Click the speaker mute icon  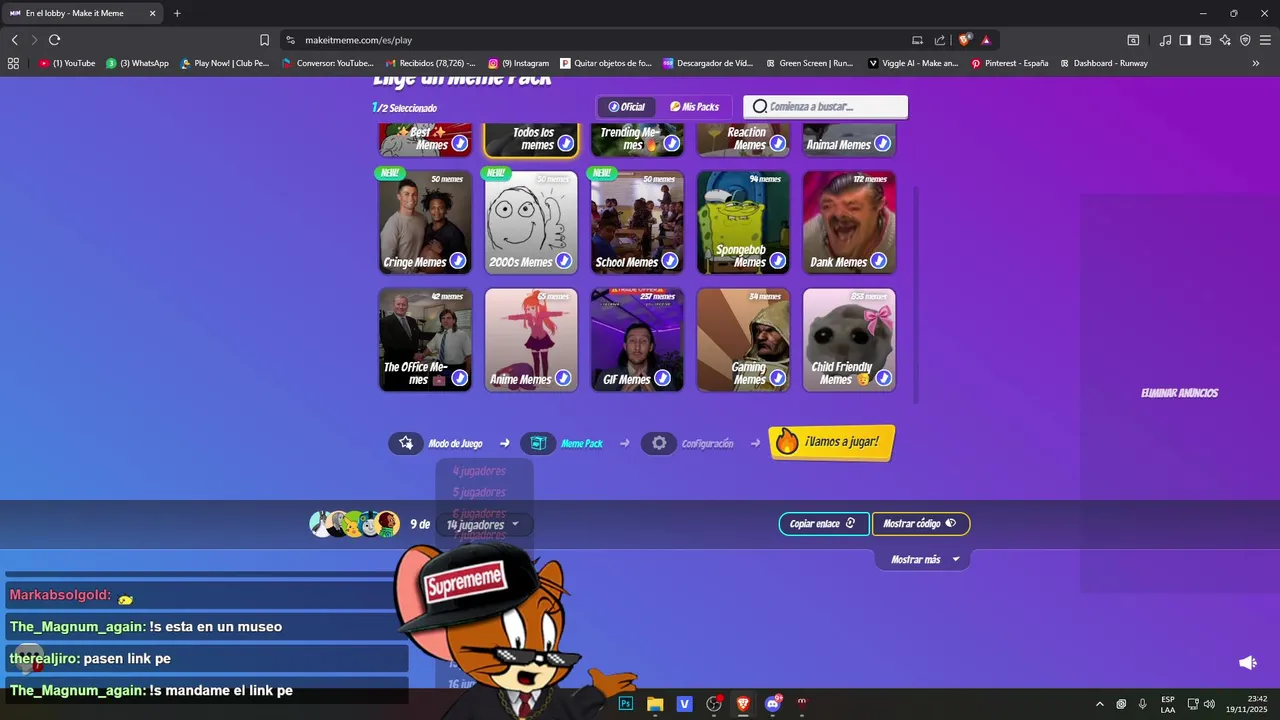tap(1247, 663)
